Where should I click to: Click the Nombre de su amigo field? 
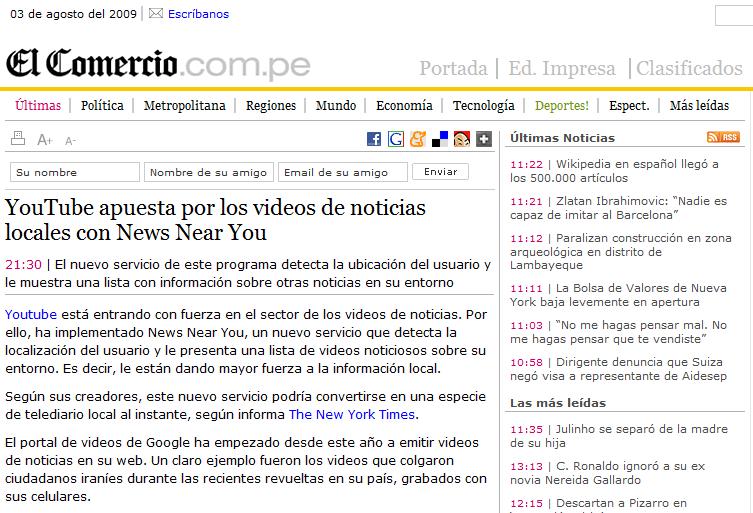(x=208, y=172)
